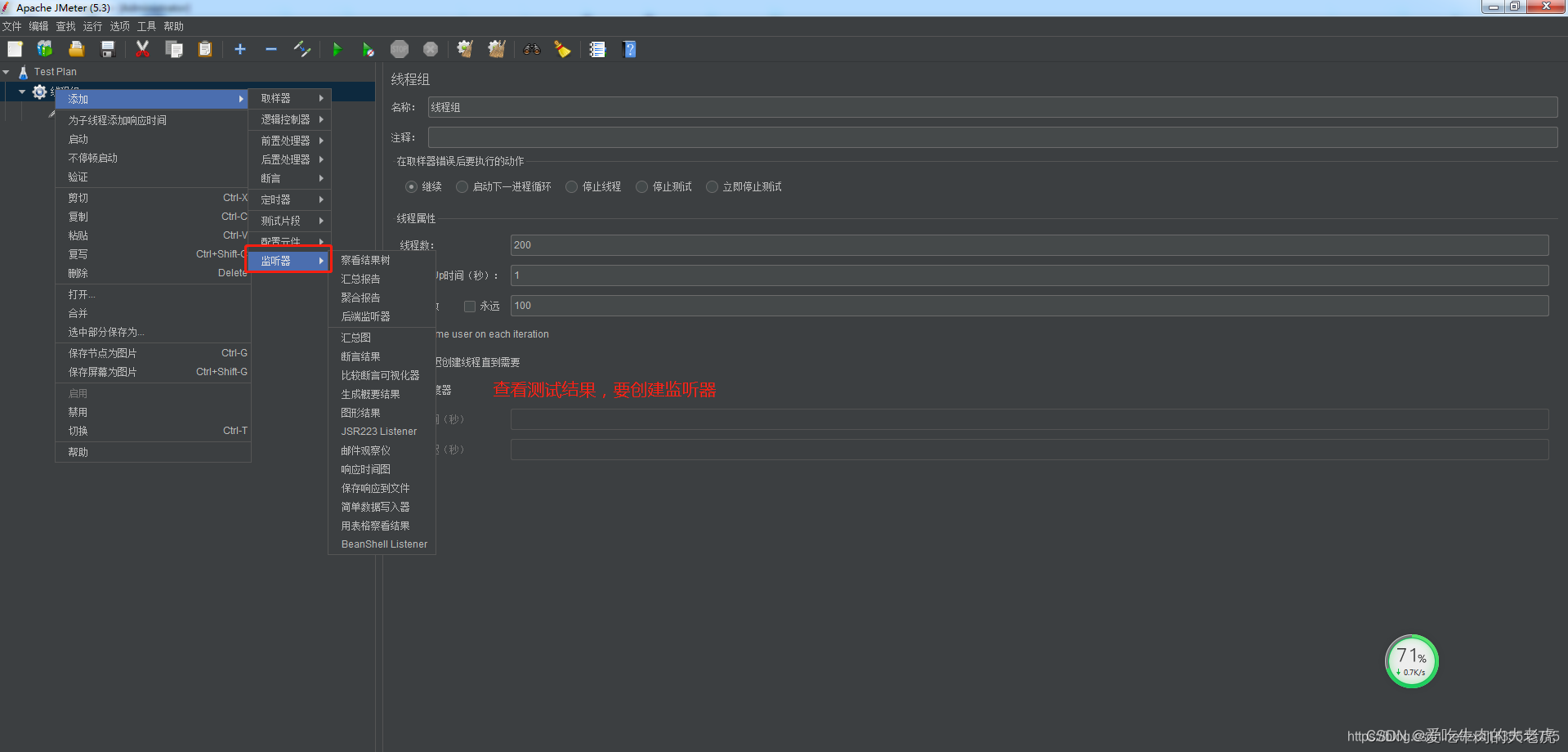Expand the 定时器 submenu

tap(290, 199)
